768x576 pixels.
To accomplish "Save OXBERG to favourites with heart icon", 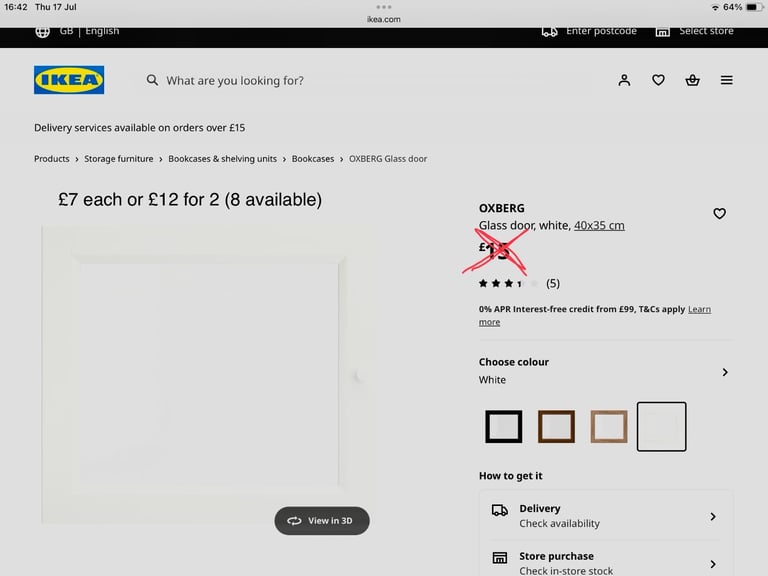I will click(x=719, y=214).
